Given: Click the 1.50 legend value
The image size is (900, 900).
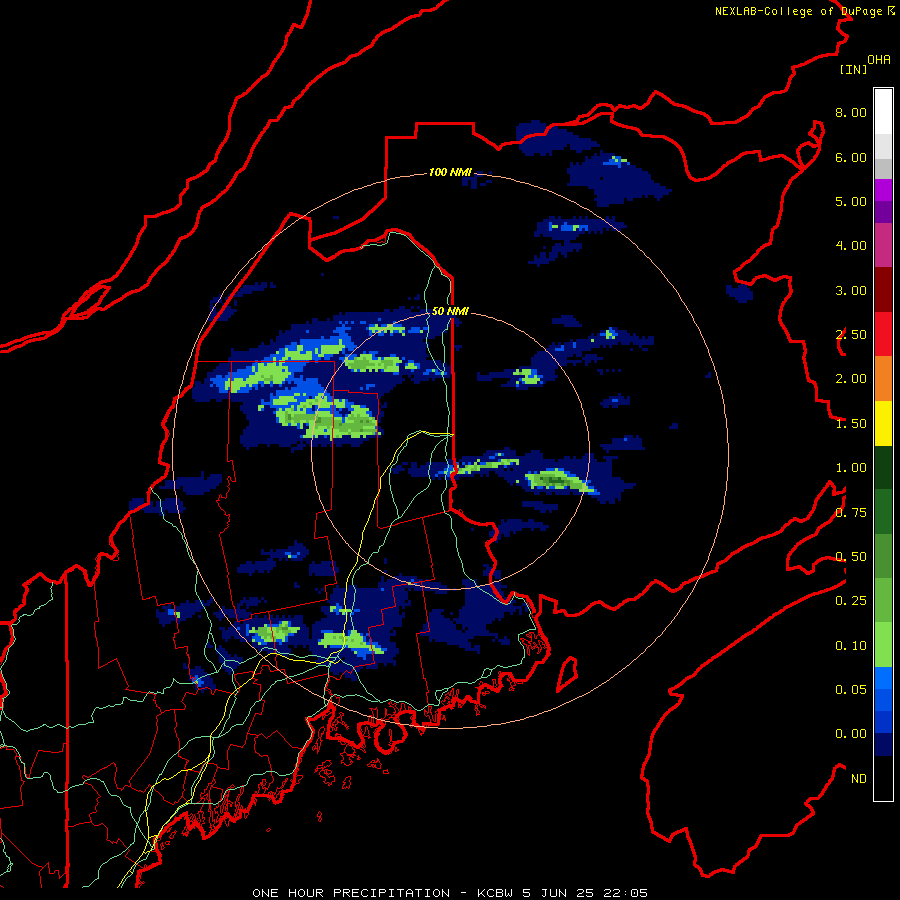Looking at the screenshot, I should point(851,424).
